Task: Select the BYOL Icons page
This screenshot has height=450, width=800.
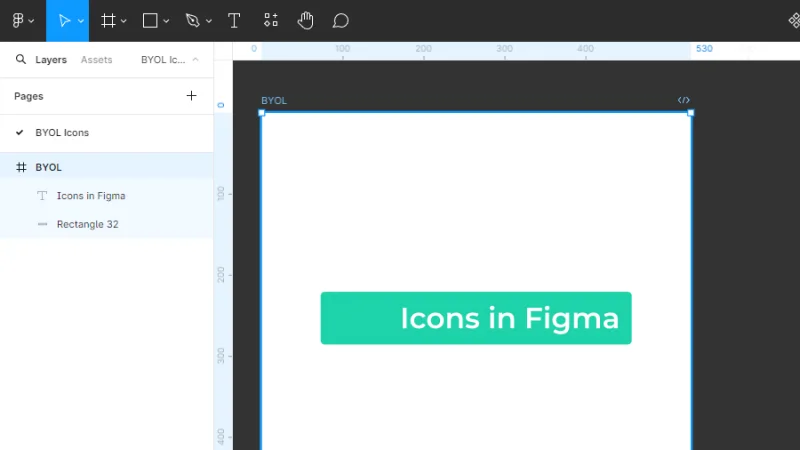Action: pos(107,133)
